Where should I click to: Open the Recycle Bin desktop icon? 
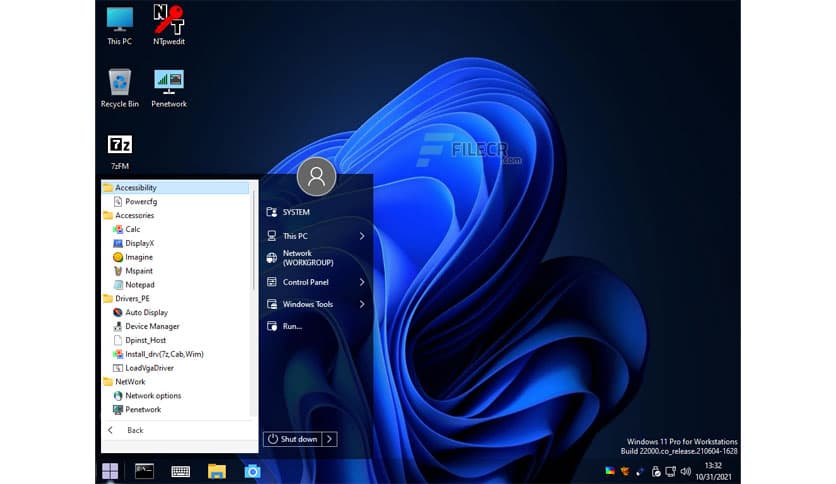(119, 85)
